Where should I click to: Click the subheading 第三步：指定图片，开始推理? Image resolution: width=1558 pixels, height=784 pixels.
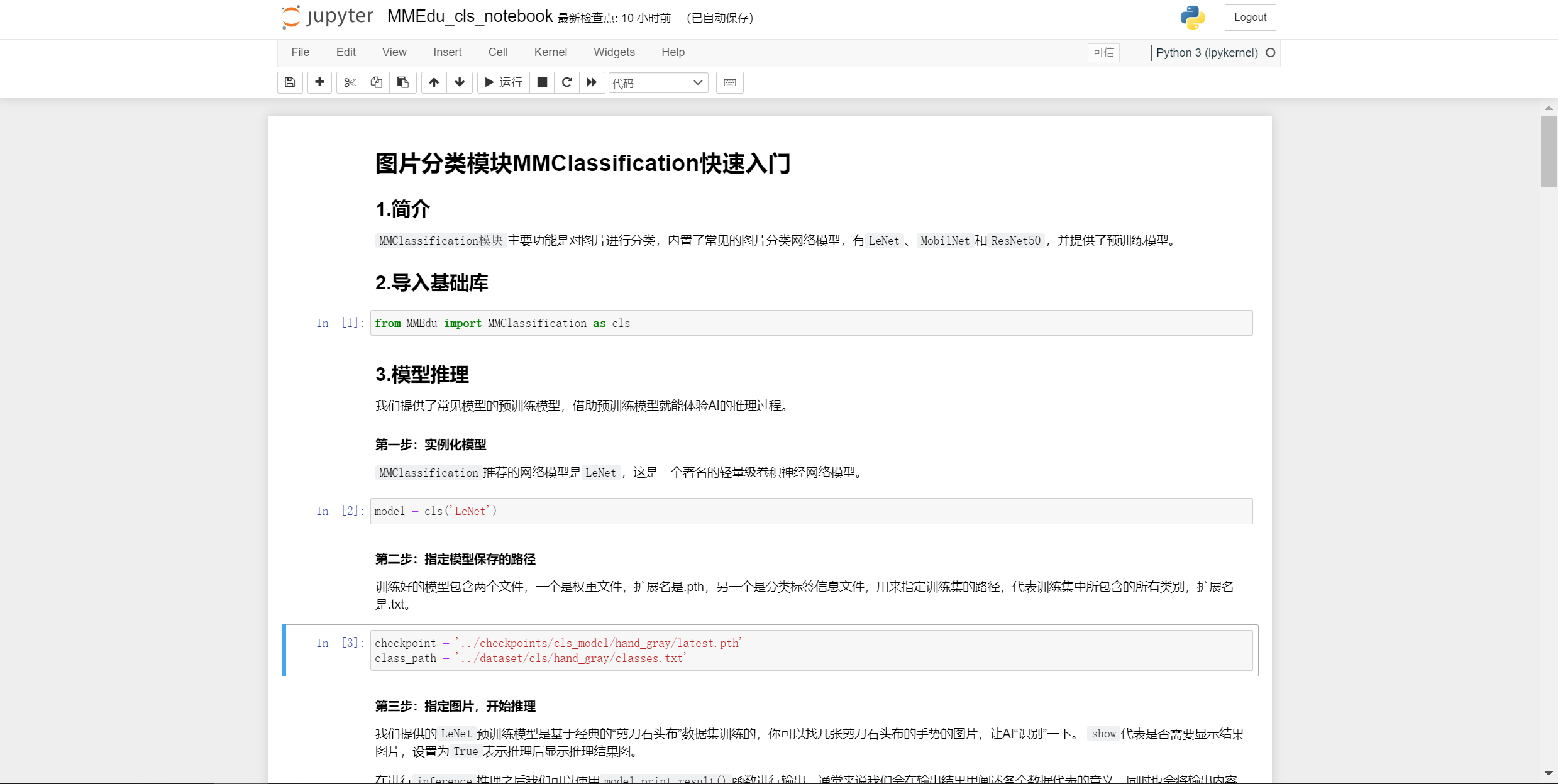pos(455,707)
